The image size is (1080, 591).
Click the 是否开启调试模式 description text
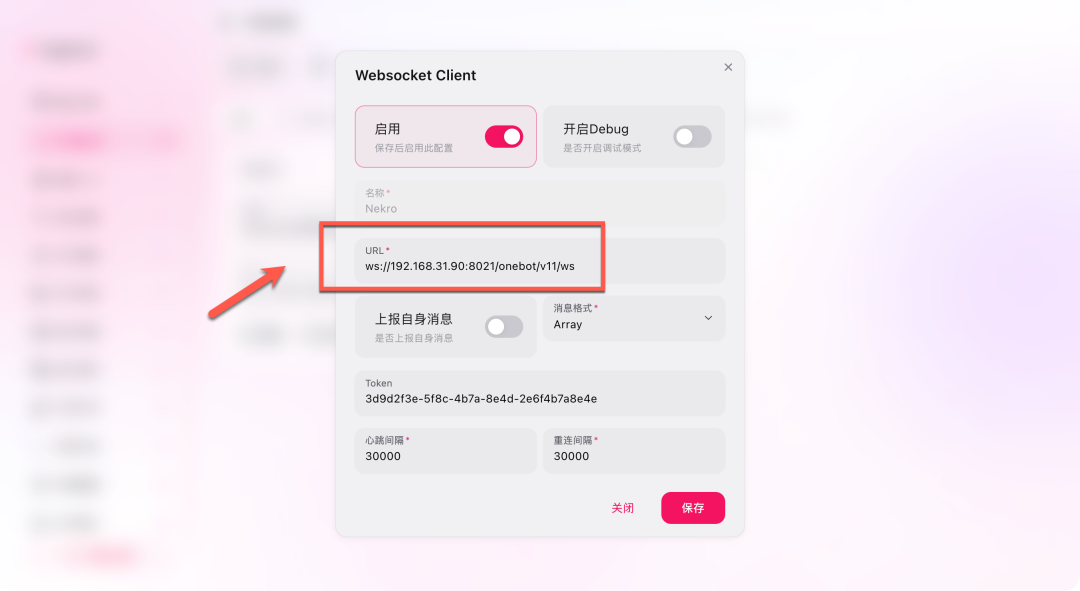602,148
